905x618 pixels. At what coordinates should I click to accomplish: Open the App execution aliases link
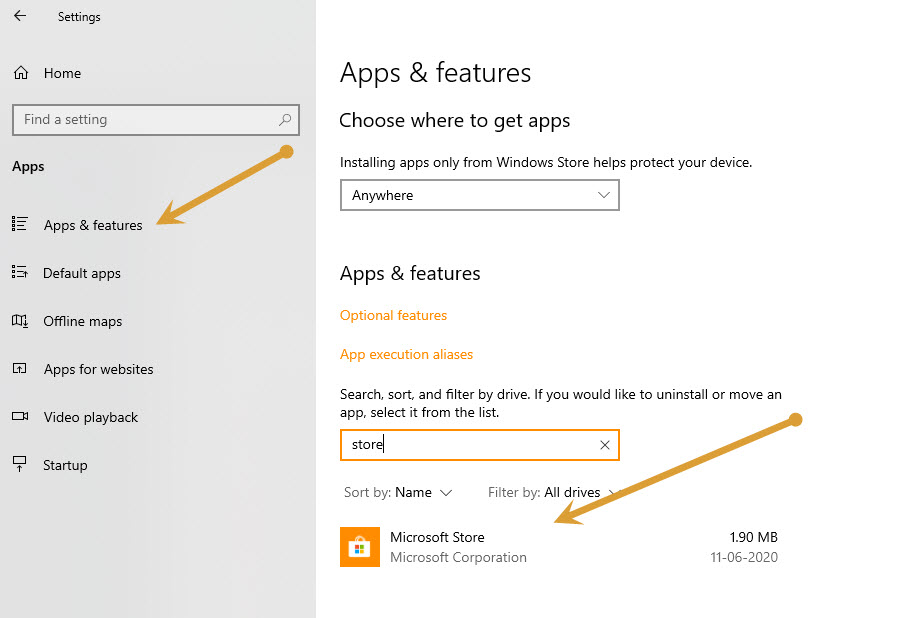pos(406,354)
